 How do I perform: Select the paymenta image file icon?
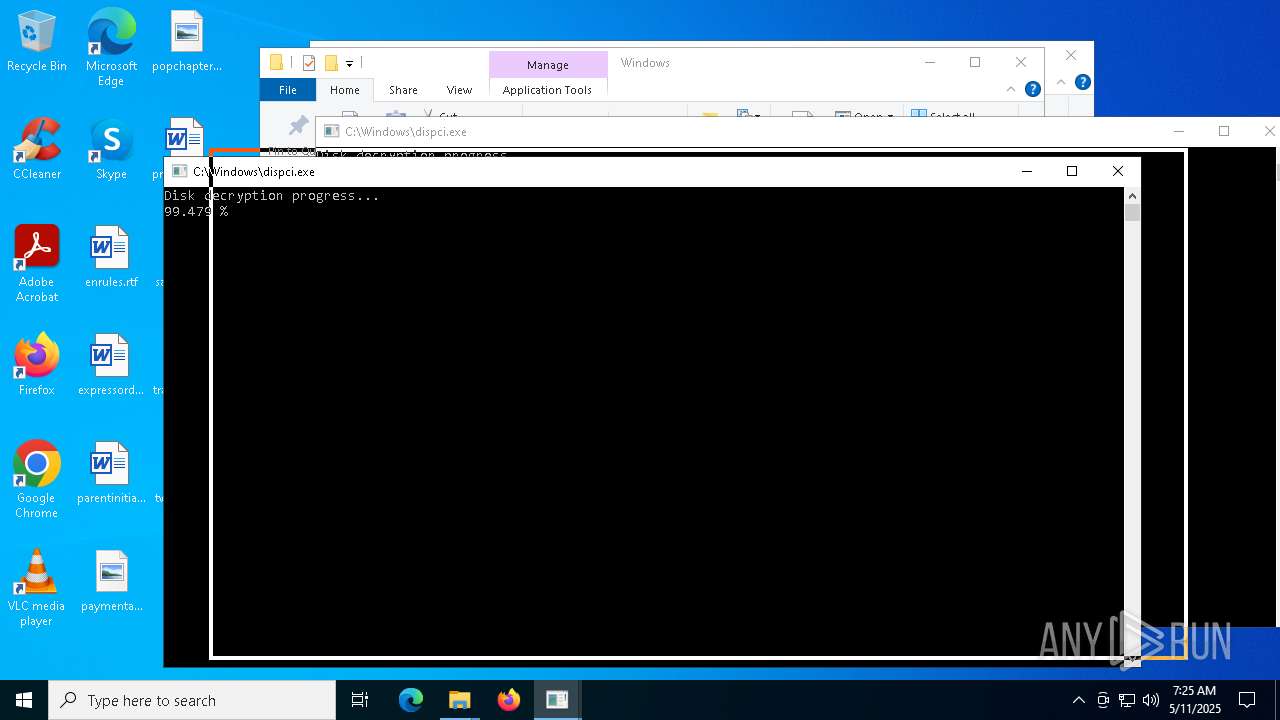coord(111,582)
